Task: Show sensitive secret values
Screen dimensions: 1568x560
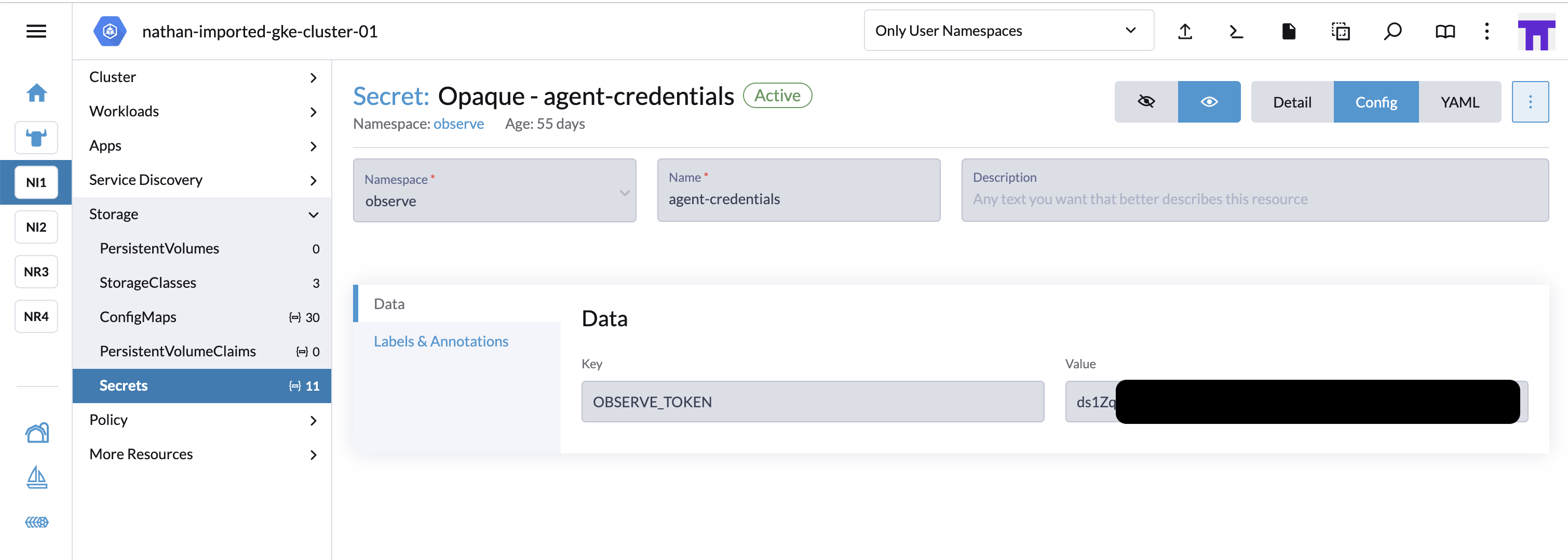Action: 1209,102
